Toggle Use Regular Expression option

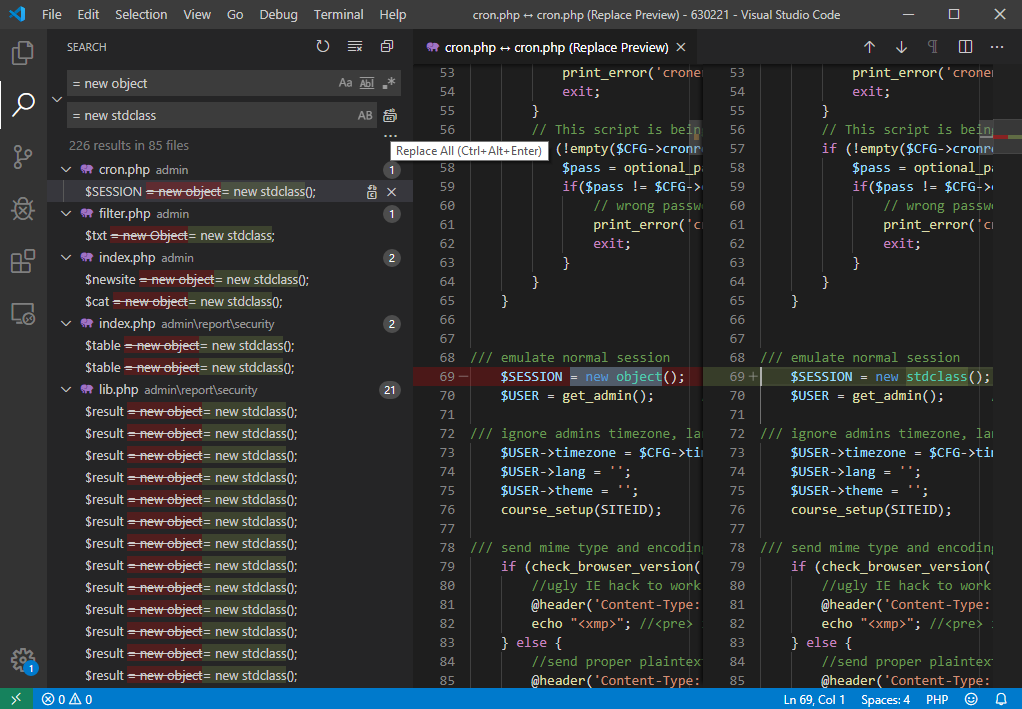[x=389, y=83]
